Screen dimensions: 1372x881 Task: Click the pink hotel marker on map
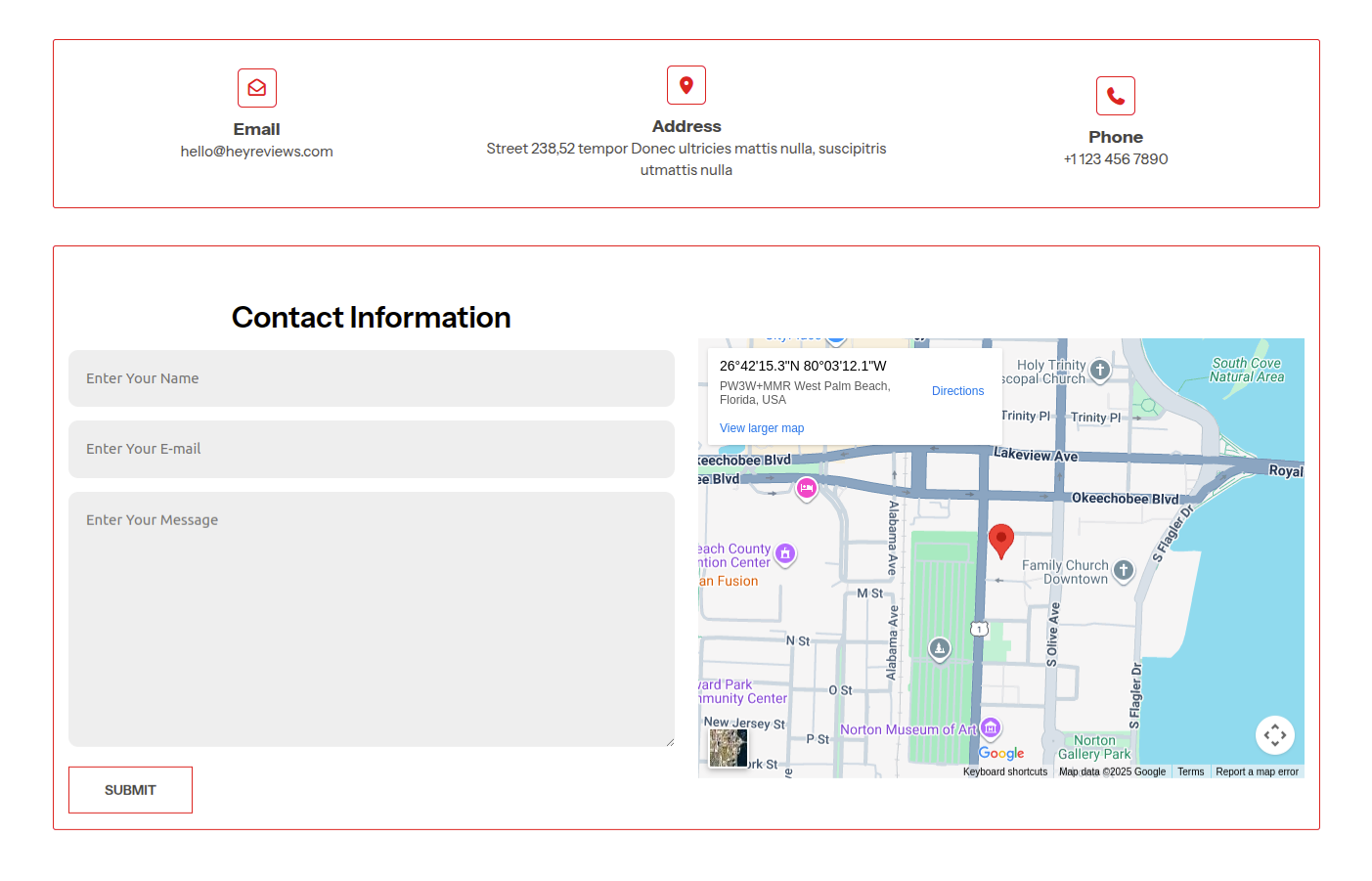point(806,488)
